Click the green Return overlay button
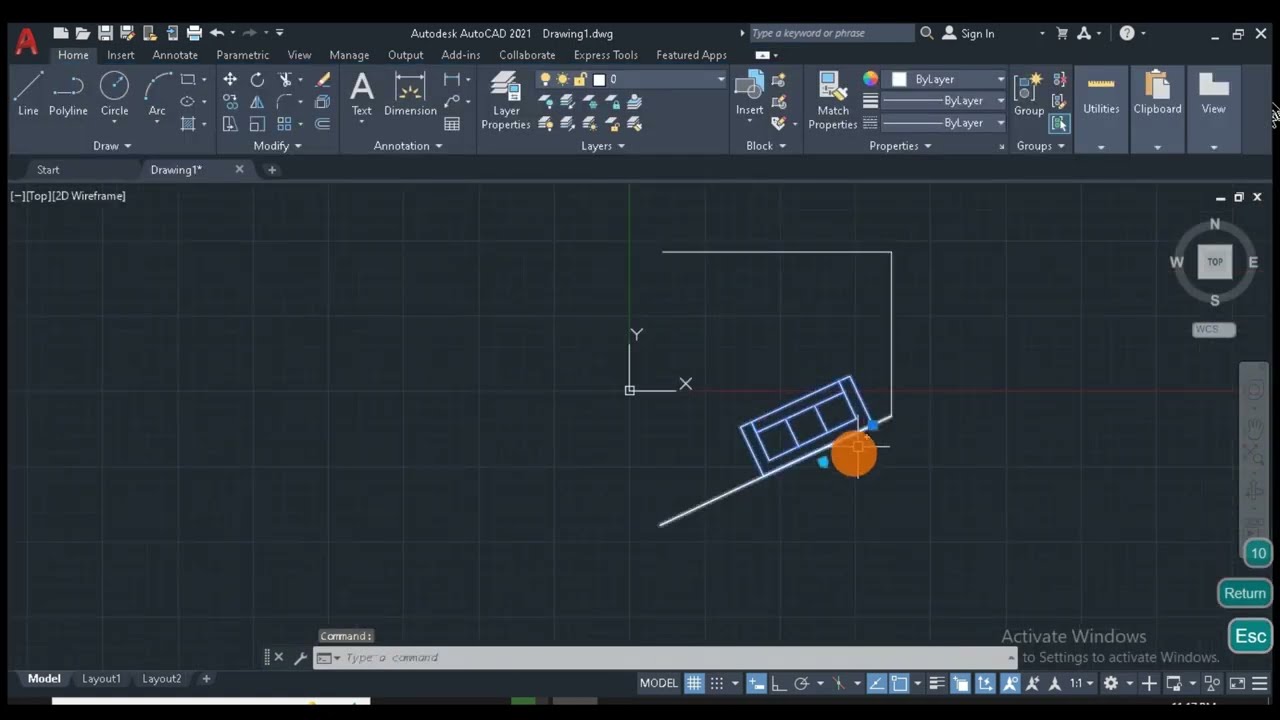Viewport: 1280px width, 720px height. (1244, 593)
